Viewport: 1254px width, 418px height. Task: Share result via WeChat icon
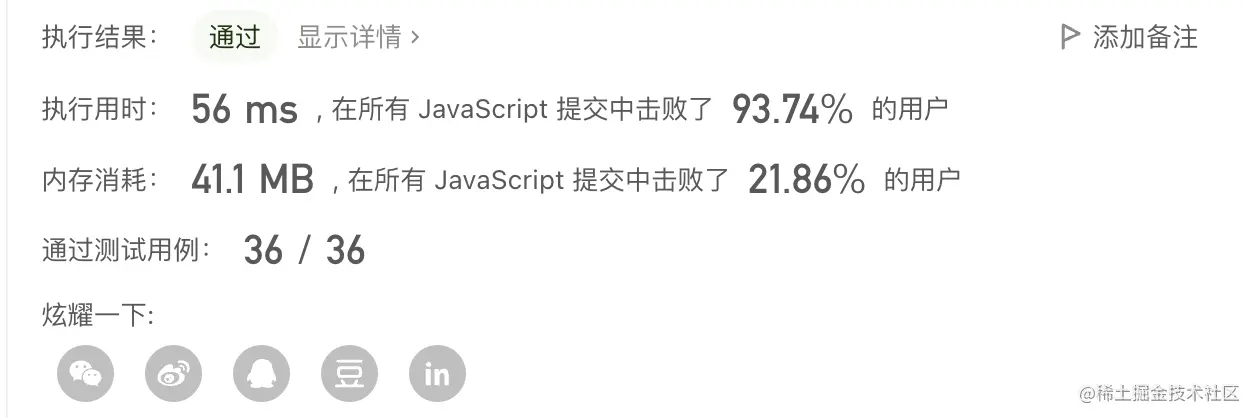(86, 373)
